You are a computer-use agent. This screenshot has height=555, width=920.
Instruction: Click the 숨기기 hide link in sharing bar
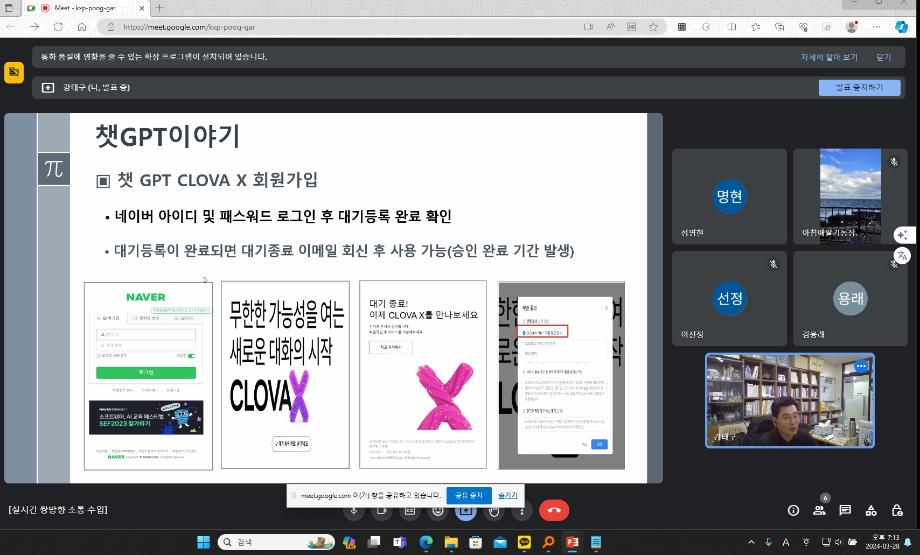pyautogui.click(x=508, y=495)
